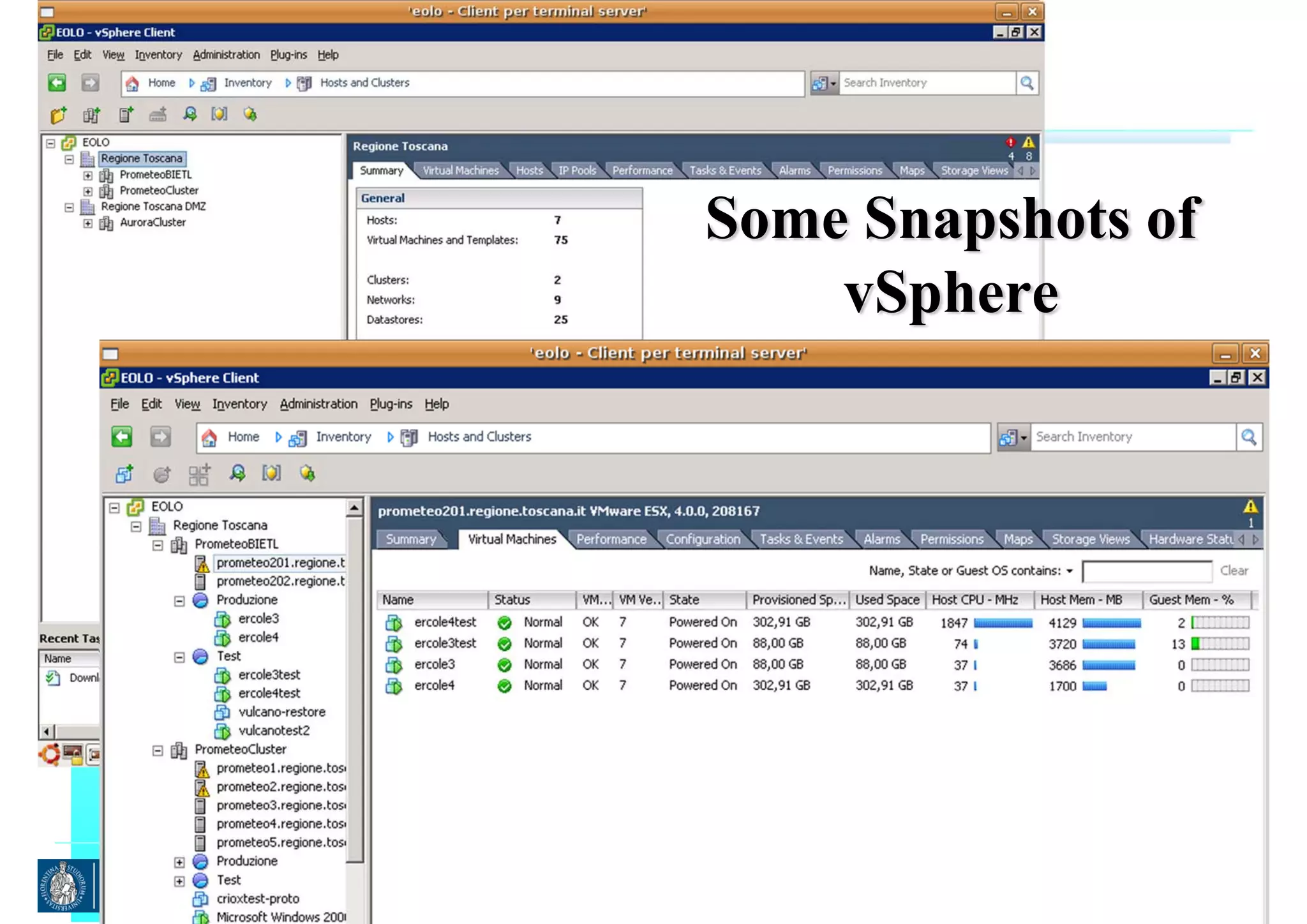Click the shield toolbar icon in front window

coord(271,473)
